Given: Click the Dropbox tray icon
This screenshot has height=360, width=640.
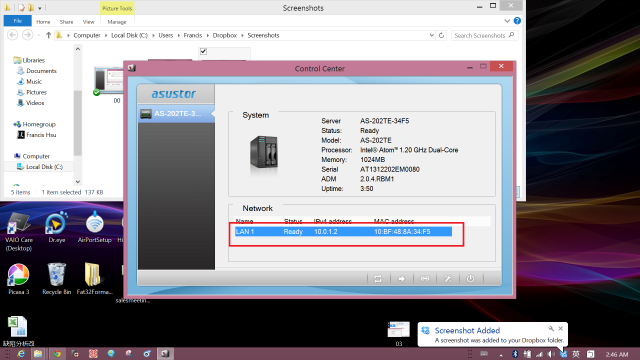Looking at the screenshot, I should coord(563,354).
